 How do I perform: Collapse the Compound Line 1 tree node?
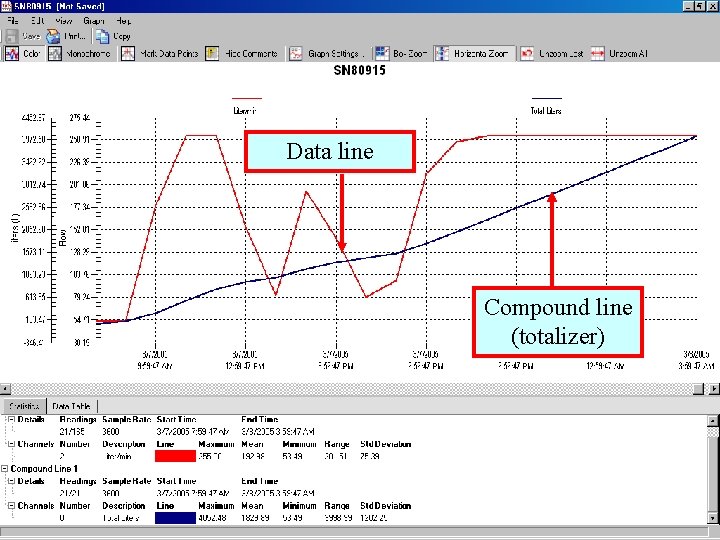coord(5,469)
